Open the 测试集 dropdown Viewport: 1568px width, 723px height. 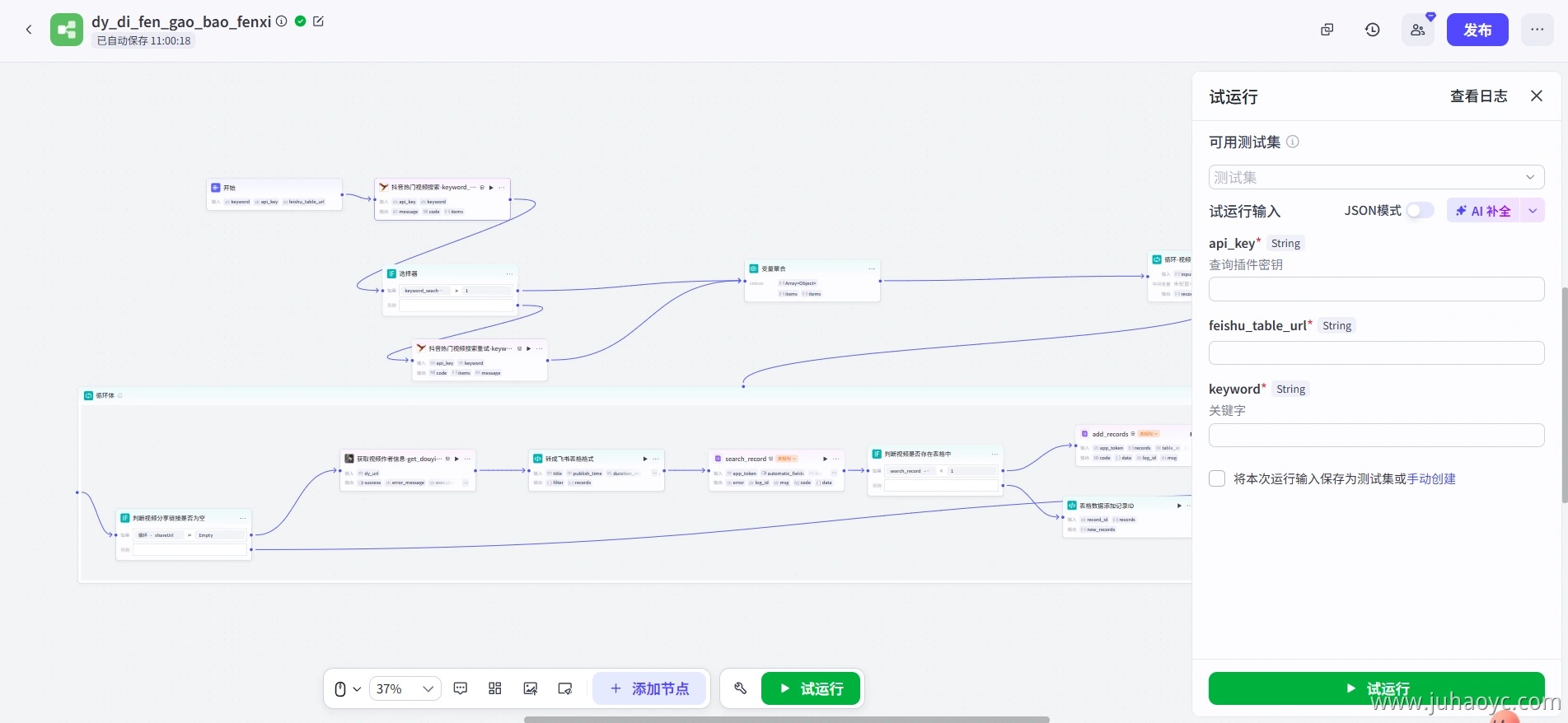coord(1376,177)
